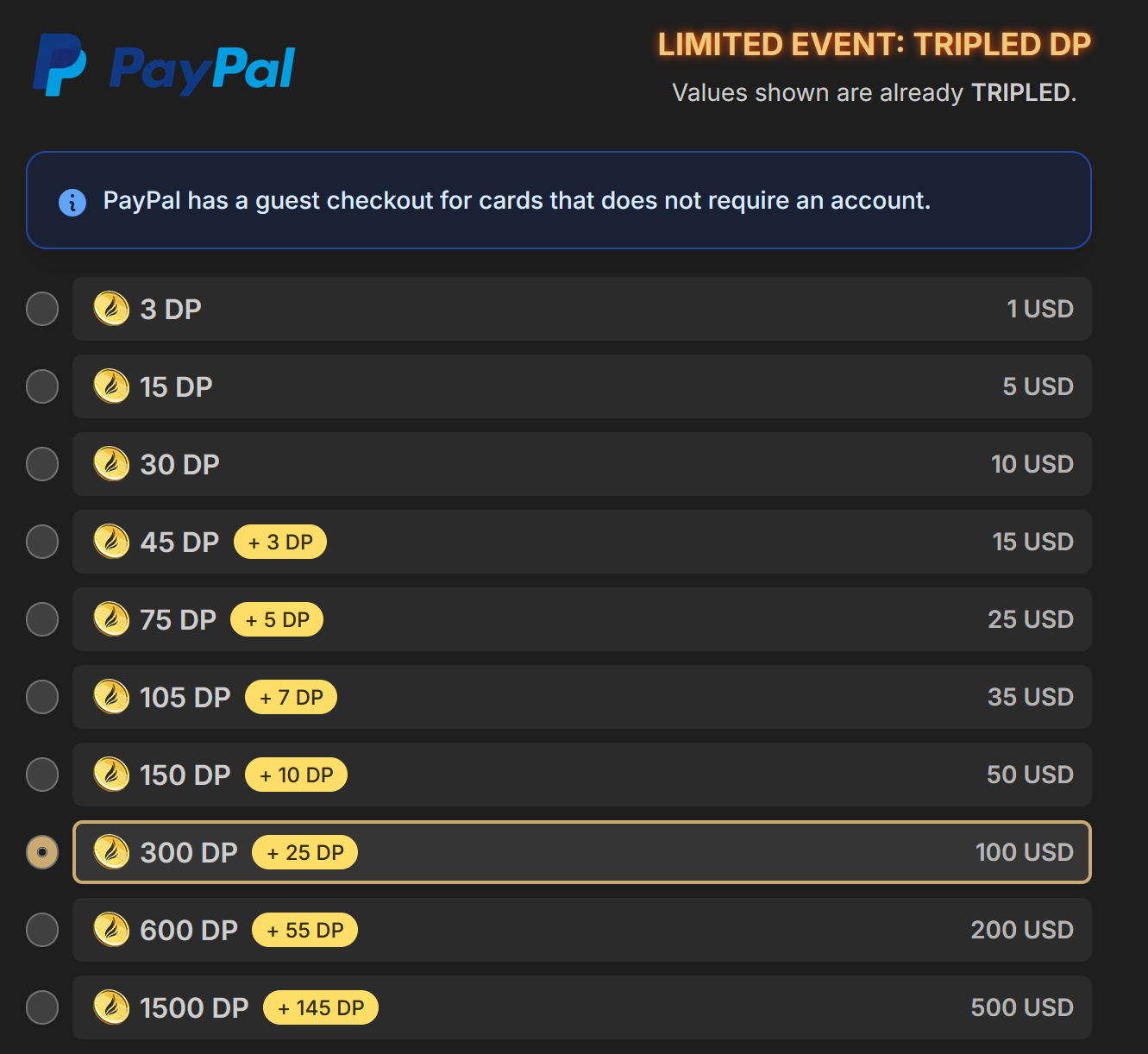Select the 3 DP radio button
1148x1054 pixels.
click(x=42, y=309)
